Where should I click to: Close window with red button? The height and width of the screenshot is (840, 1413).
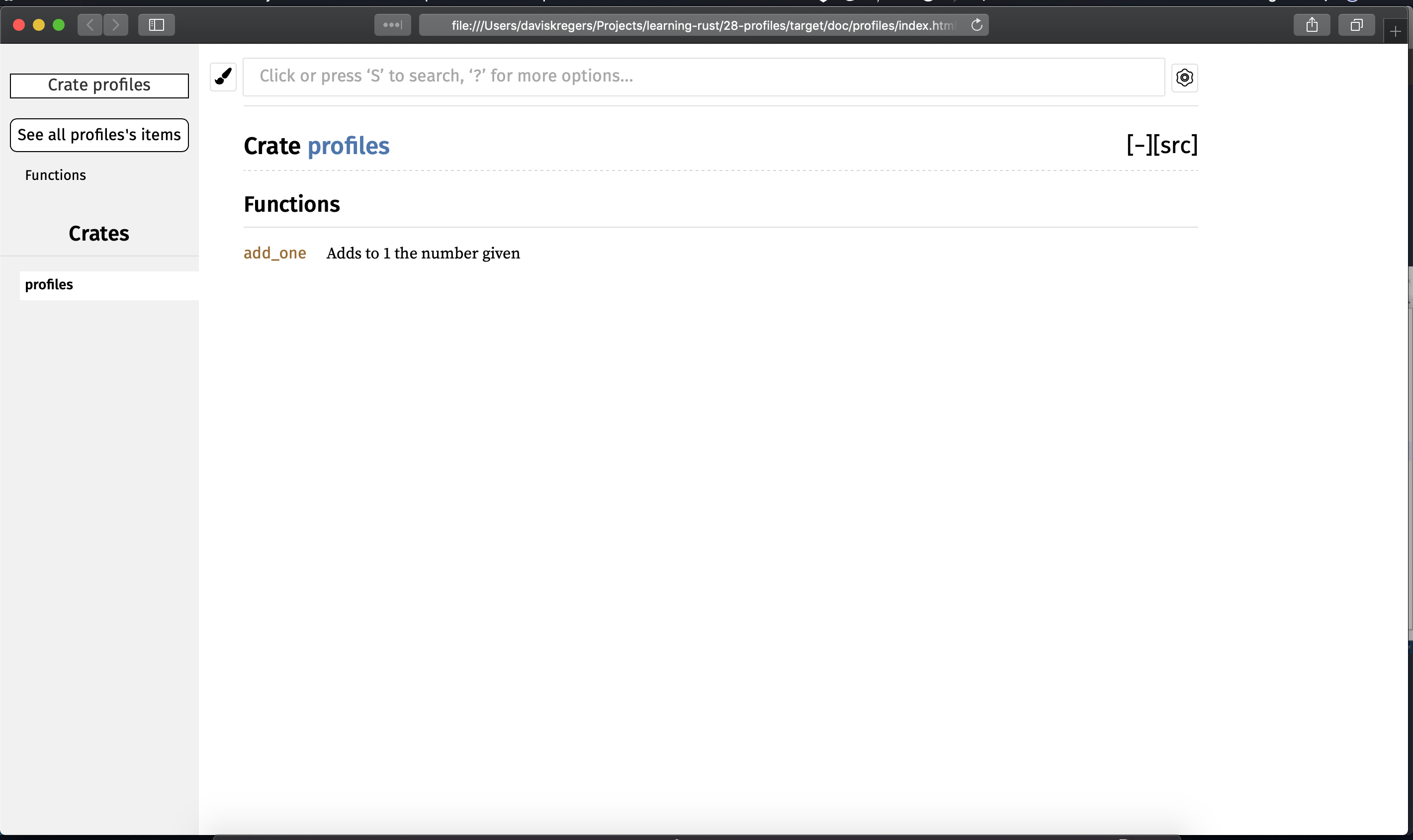19,25
